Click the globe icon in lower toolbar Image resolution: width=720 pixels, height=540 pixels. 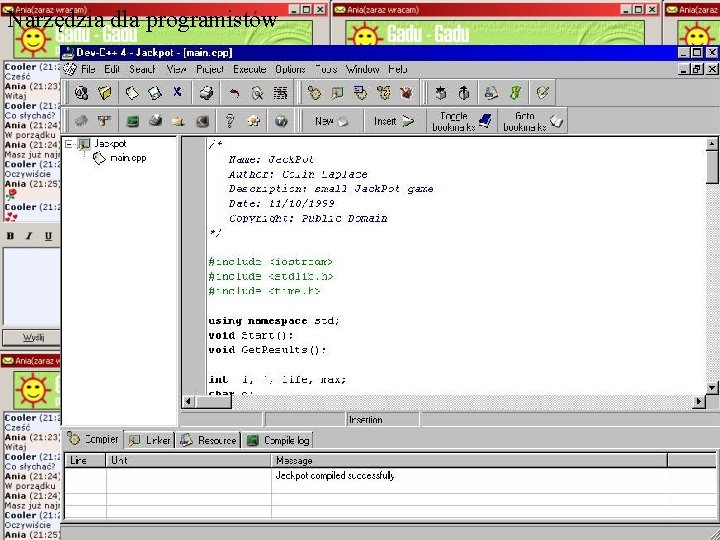click(281, 121)
